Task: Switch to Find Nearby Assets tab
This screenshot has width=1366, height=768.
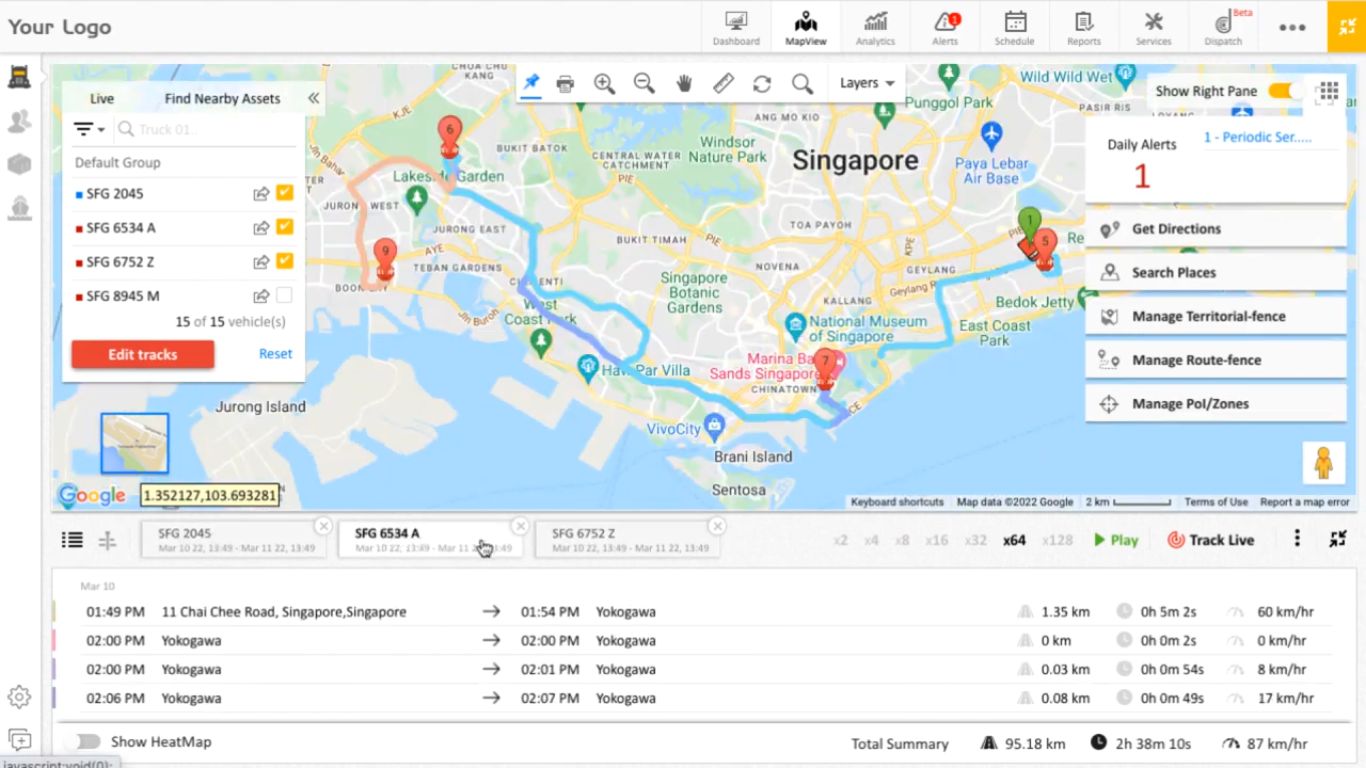Action: (222, 99)
